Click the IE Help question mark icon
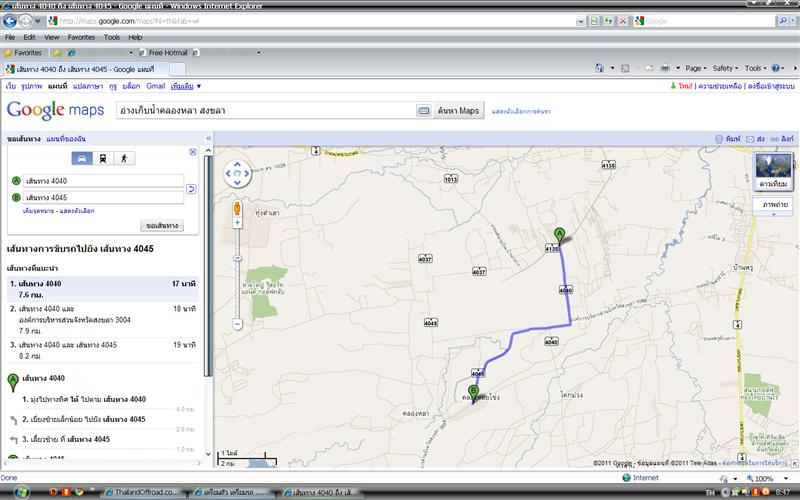Viewport: 800px width, 500px height. 776,68
